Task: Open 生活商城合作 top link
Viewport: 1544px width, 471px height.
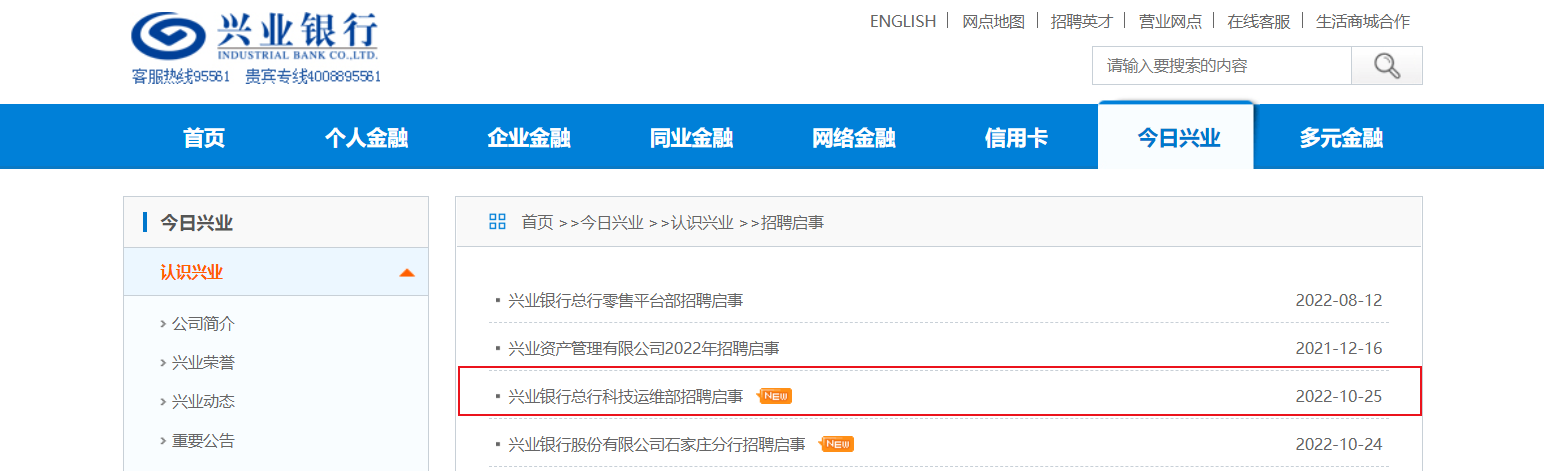Action: 1363,21
